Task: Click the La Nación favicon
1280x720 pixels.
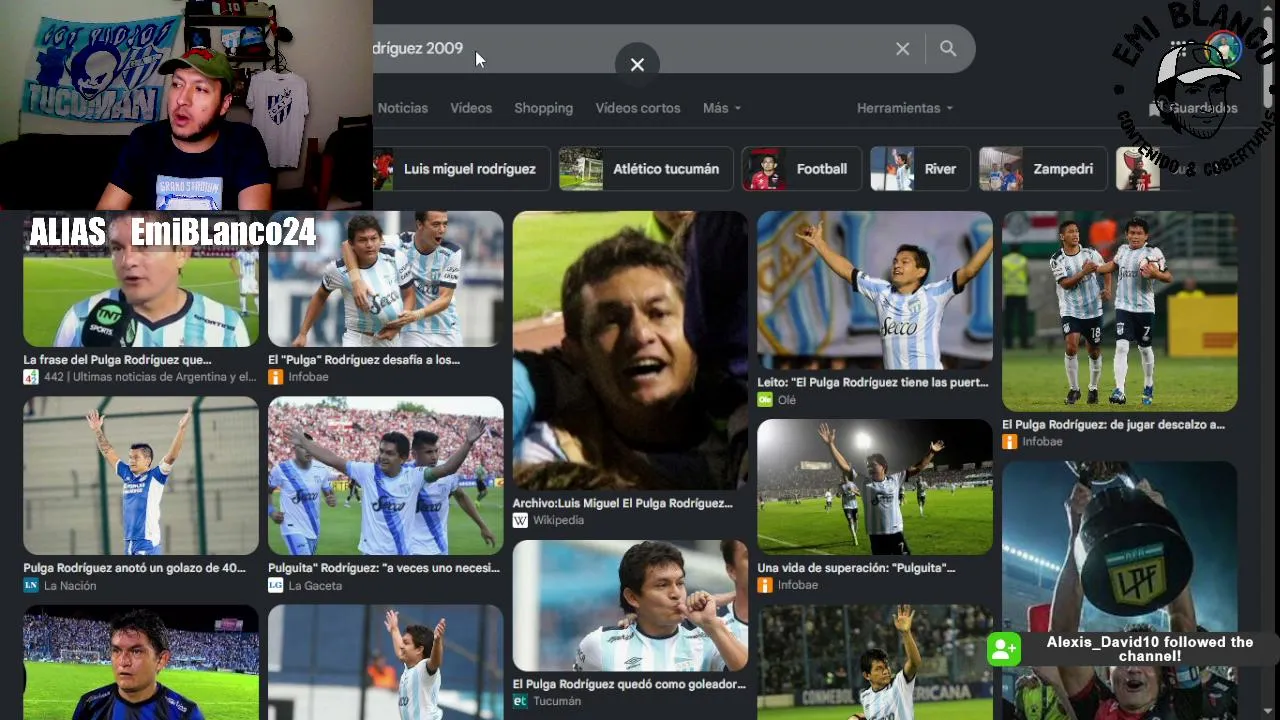Action: (x=31, y=585)
